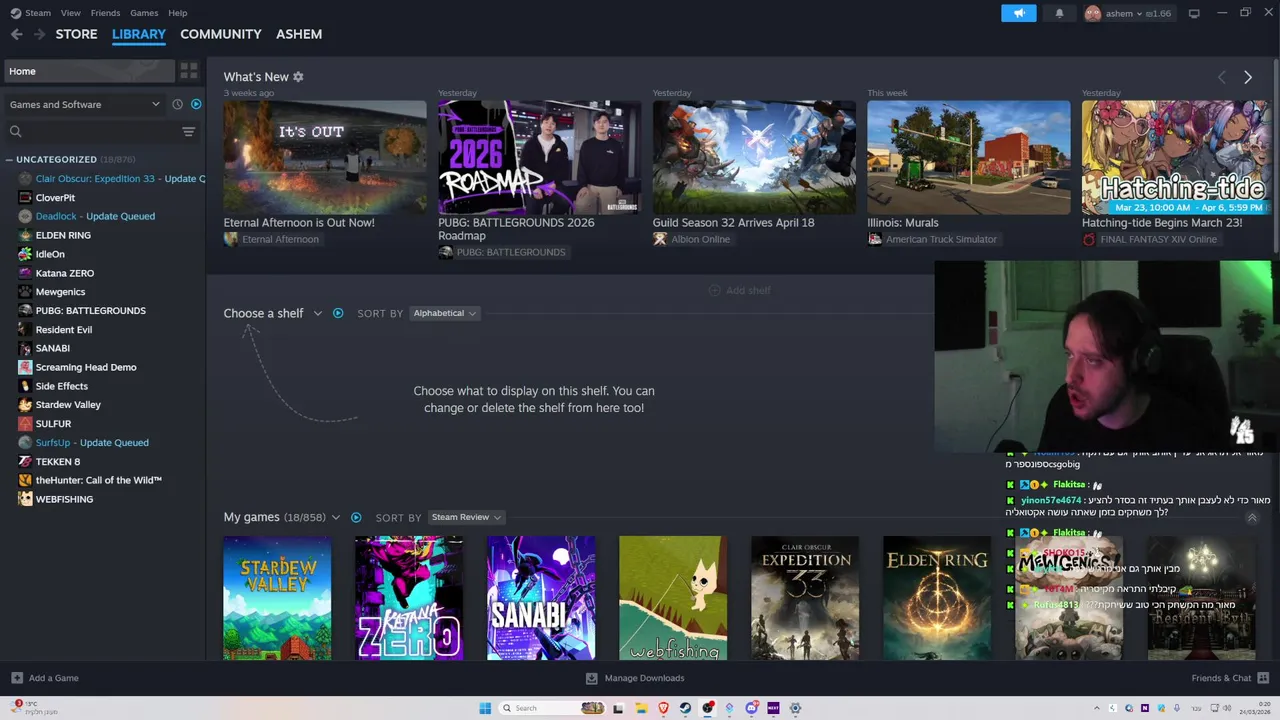Open advanced filters icon in library search
Viewport: 1280px width, 720px height.
click(x=188, y=131)
